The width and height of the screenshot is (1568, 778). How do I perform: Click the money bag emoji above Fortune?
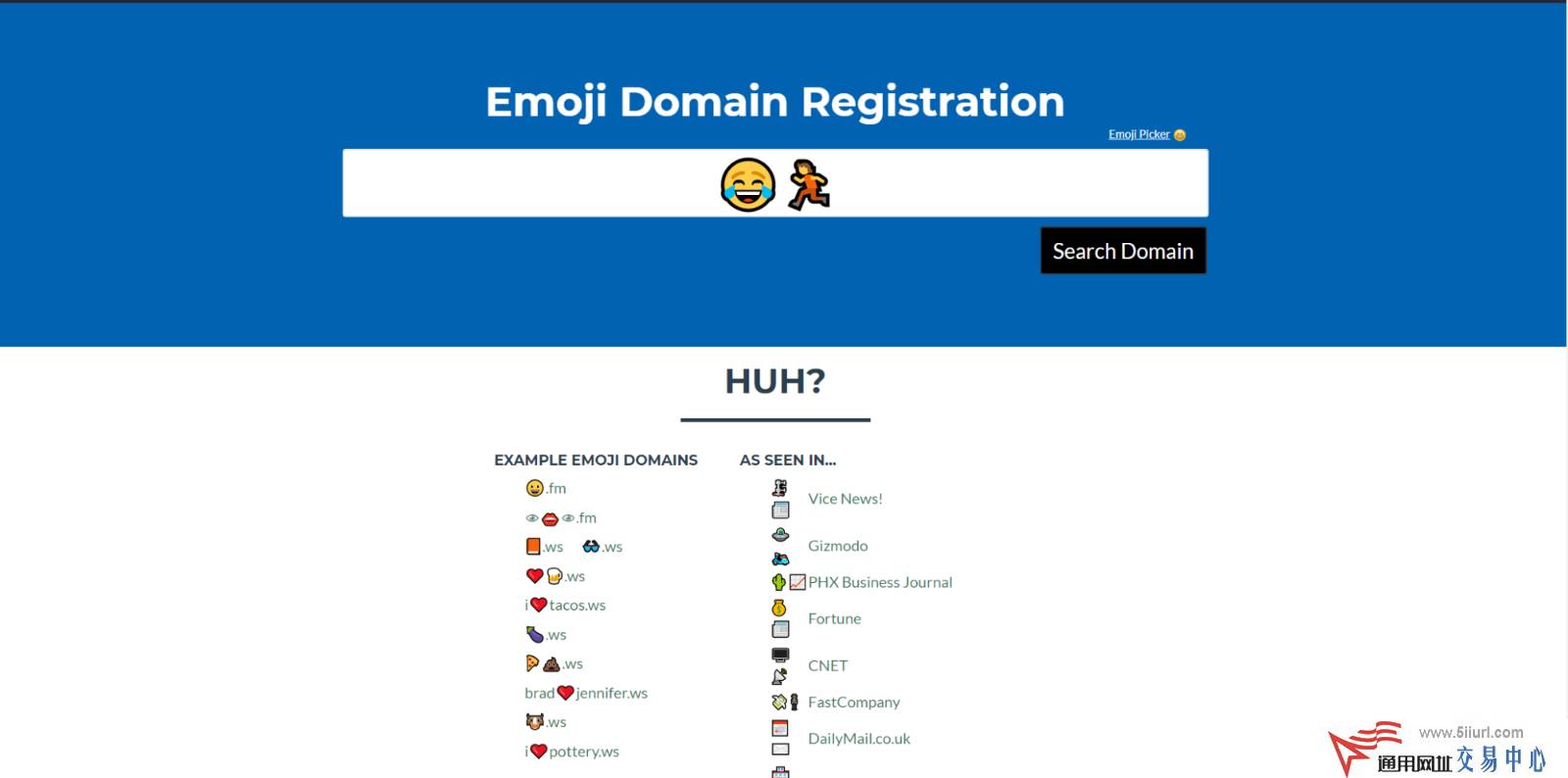point(779,608)
